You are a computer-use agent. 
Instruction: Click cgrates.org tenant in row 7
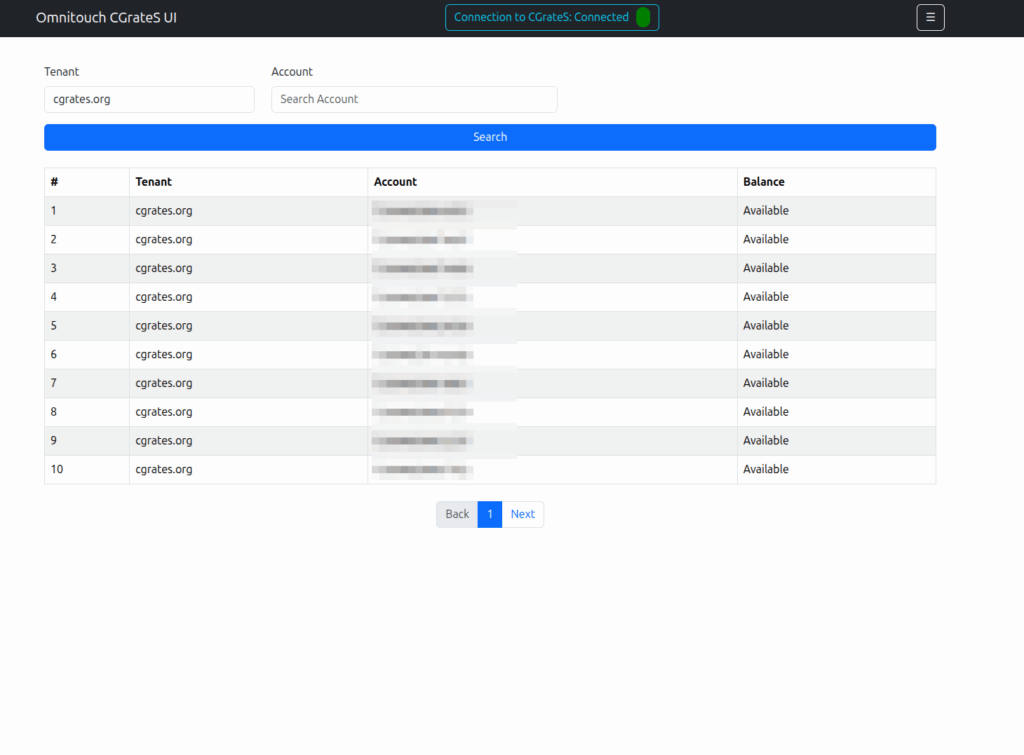coord(163,383)
